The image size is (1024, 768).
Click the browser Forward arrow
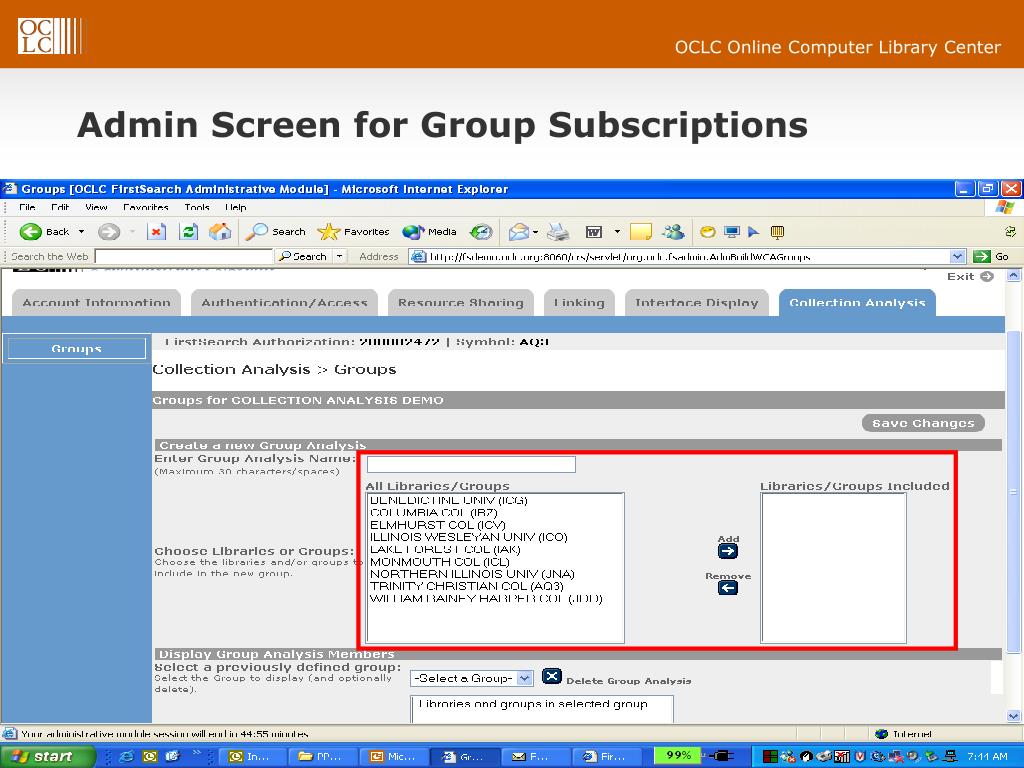(108, 231)
